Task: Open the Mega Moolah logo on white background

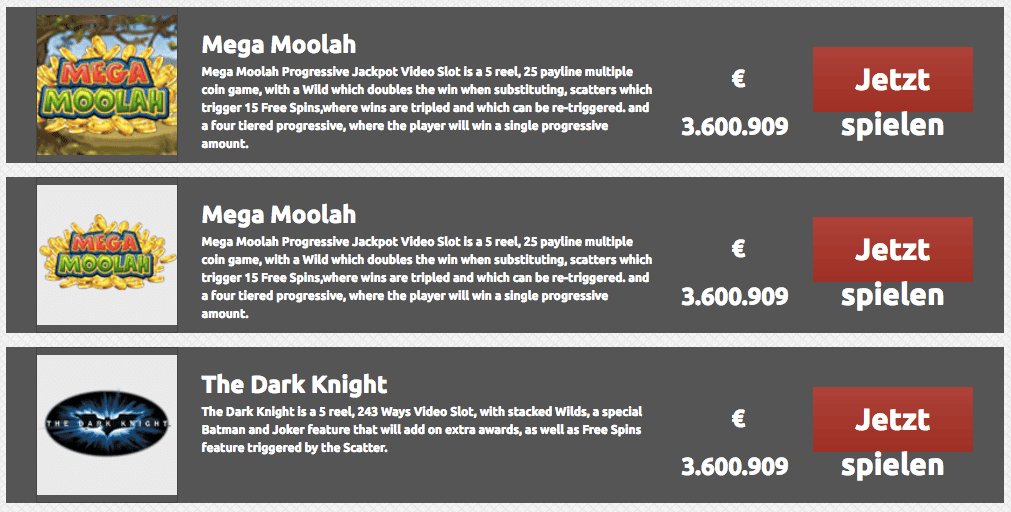Action: (107, 255)
